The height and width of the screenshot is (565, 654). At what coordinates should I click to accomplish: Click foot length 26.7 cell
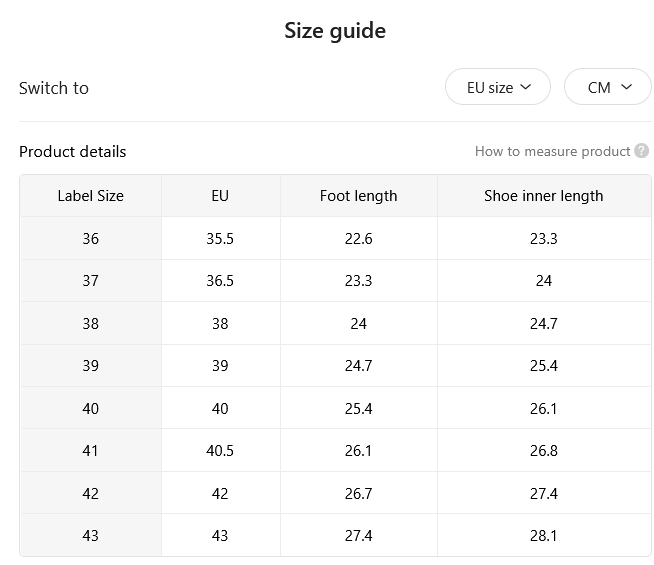359,493
